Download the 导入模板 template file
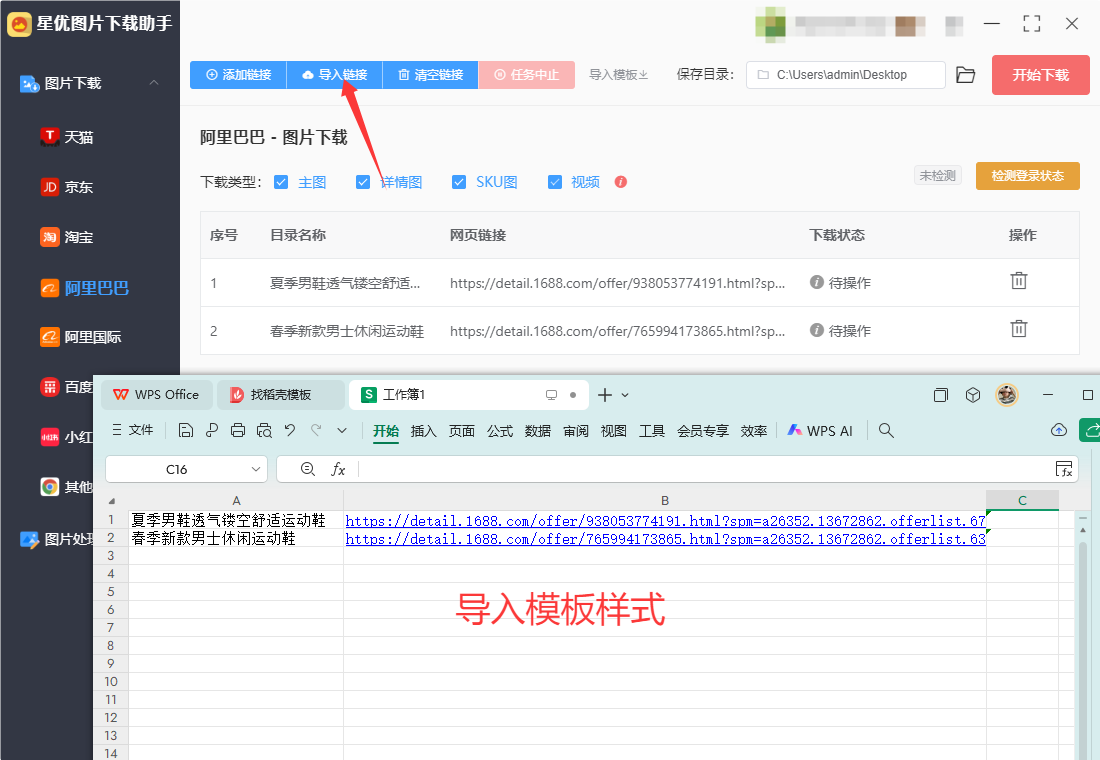The height and width of the screenshot is (760, 1100). [x=618, y=74]
